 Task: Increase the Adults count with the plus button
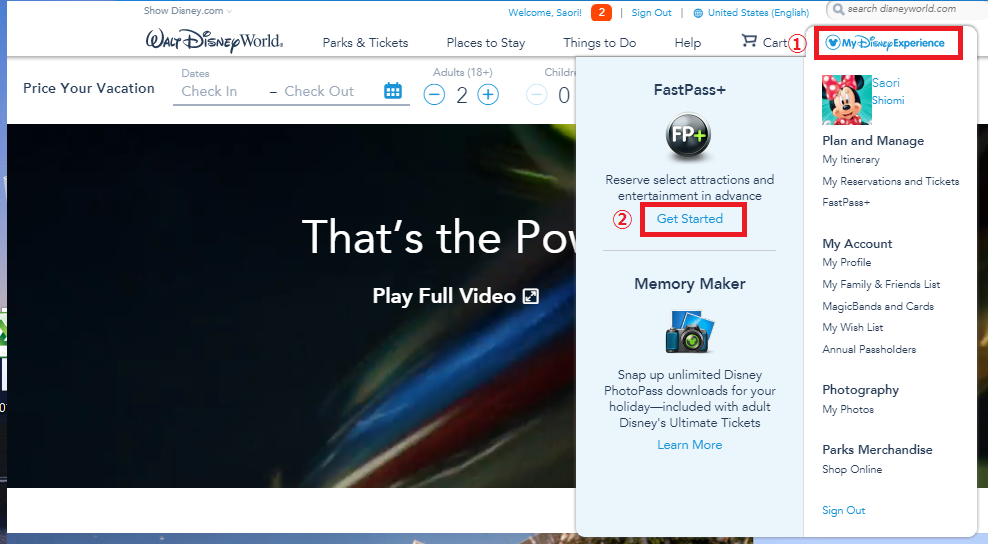[488, 95]
